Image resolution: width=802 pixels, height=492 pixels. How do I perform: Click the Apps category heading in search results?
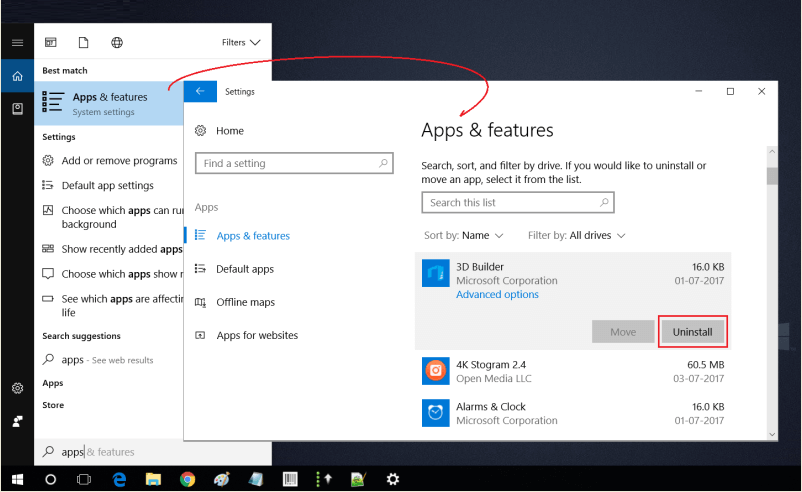coord(53,383)
